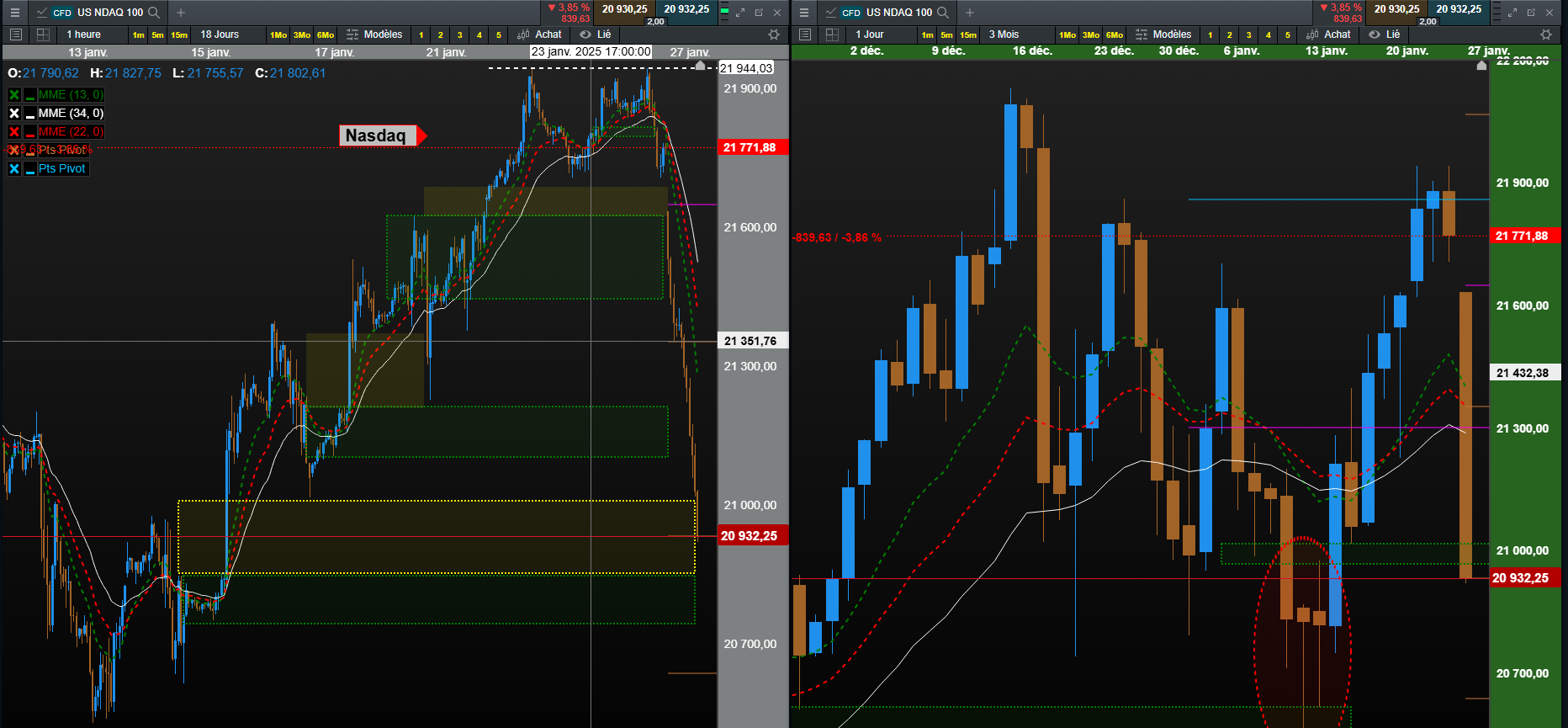The image size is (1568, 728).
Task: Click the fullscreen arrows icon of the right chart
Action: (x=1512, y=13)
